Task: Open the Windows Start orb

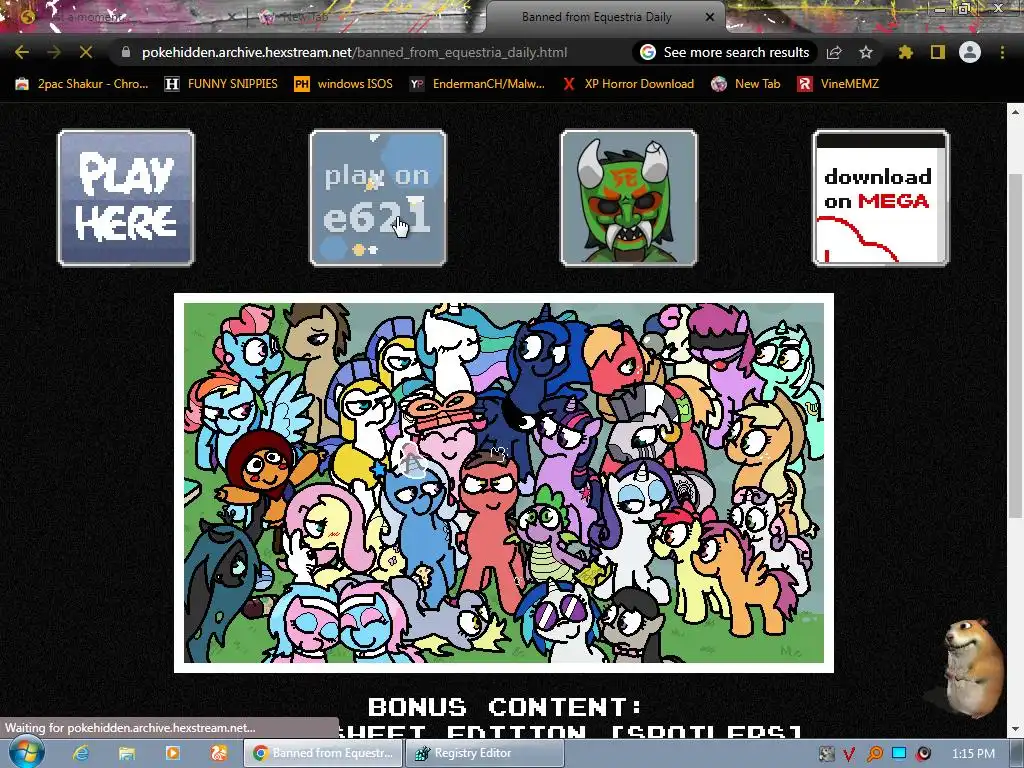Action: [x=25, y=752]
